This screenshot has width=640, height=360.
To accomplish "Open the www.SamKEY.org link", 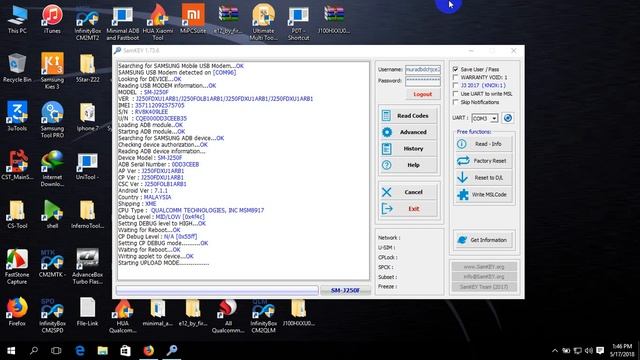I will coord(484,267).
